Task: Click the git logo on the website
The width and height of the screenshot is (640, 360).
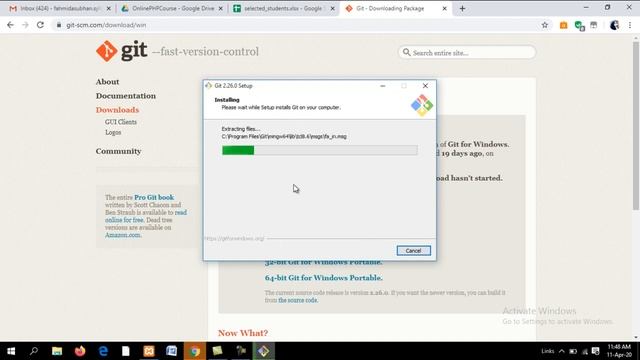Action: 121,51
